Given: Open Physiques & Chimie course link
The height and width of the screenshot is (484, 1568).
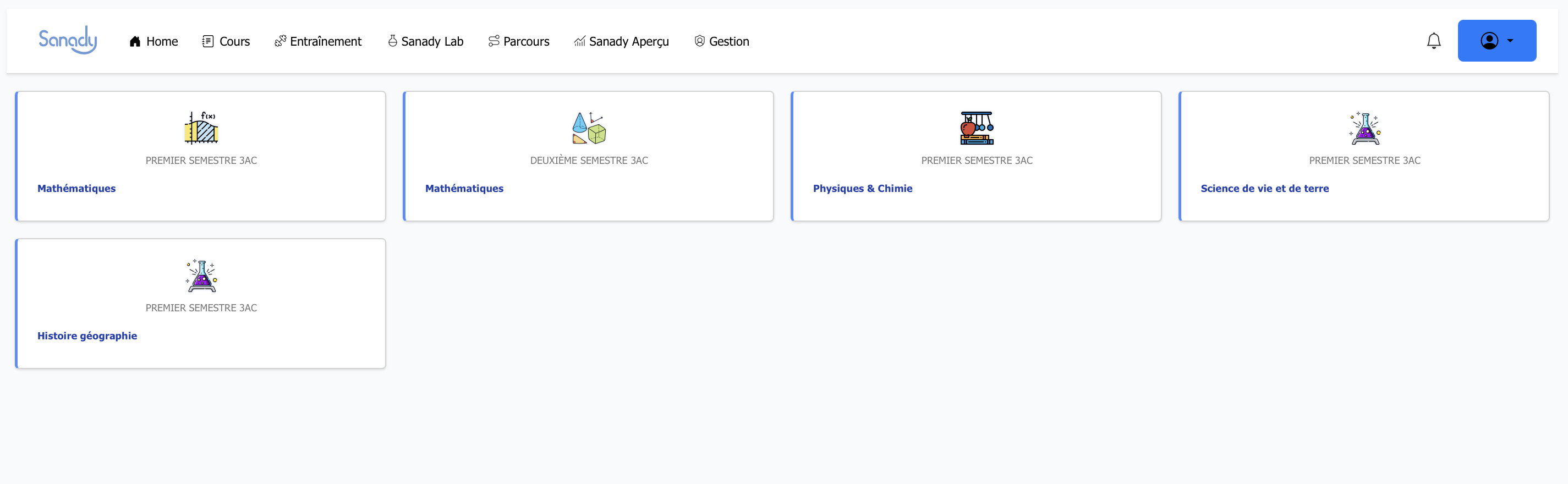Looking at the screenshot, I should [862, 189].
